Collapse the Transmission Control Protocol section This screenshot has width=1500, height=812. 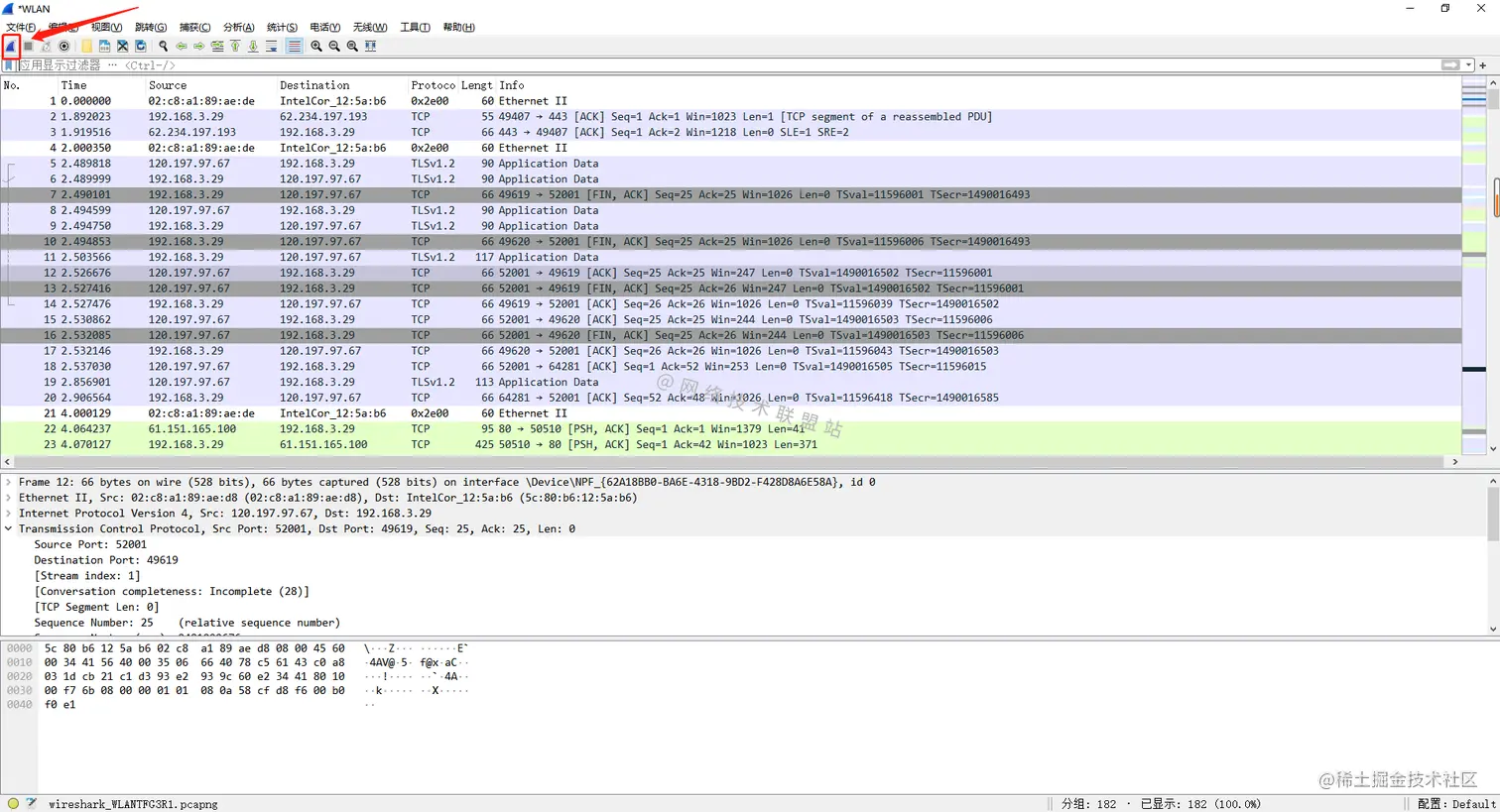point(9,528)
